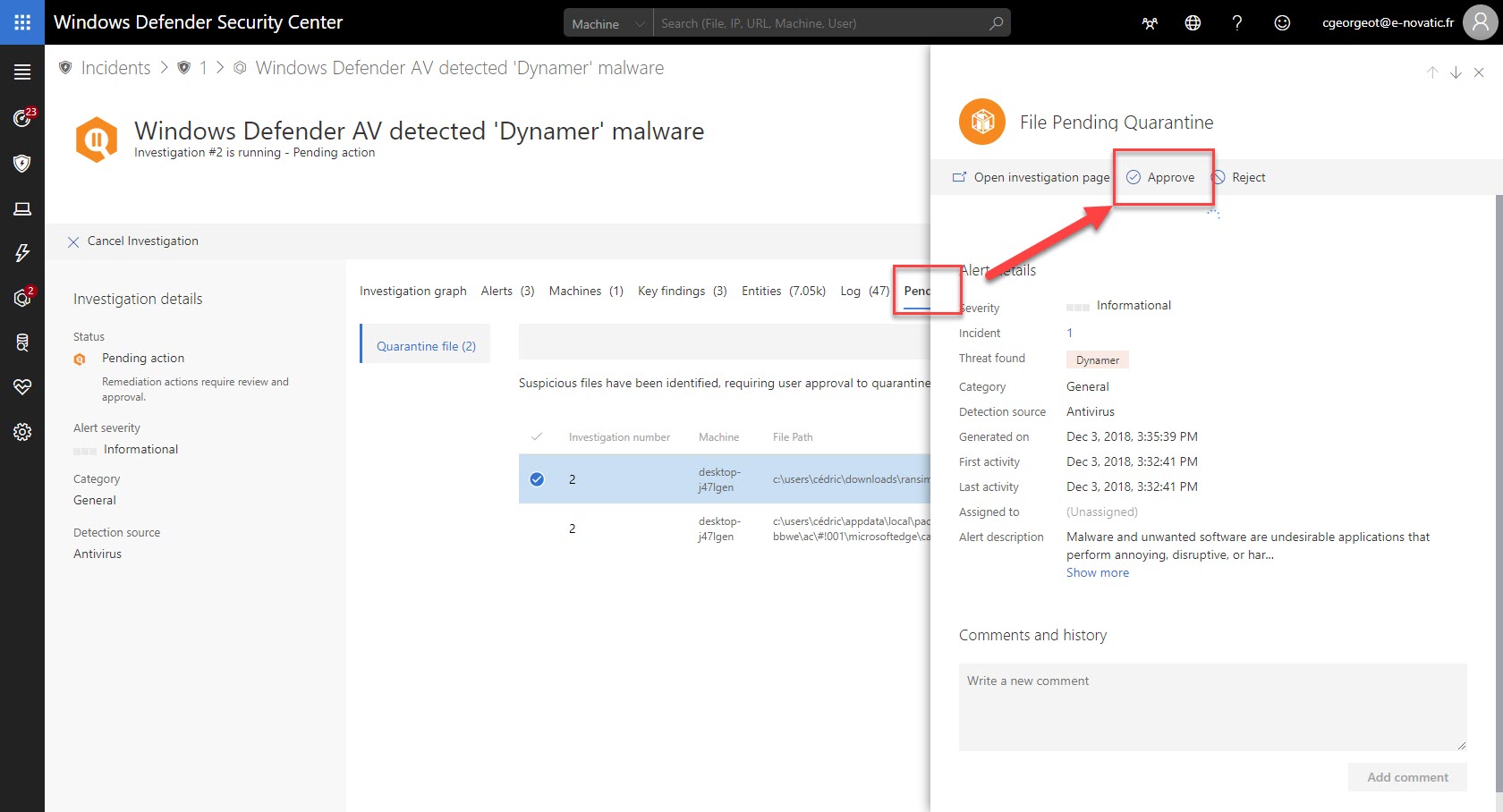
Task: Sort by Machine column header
Action: coord(718,437)
